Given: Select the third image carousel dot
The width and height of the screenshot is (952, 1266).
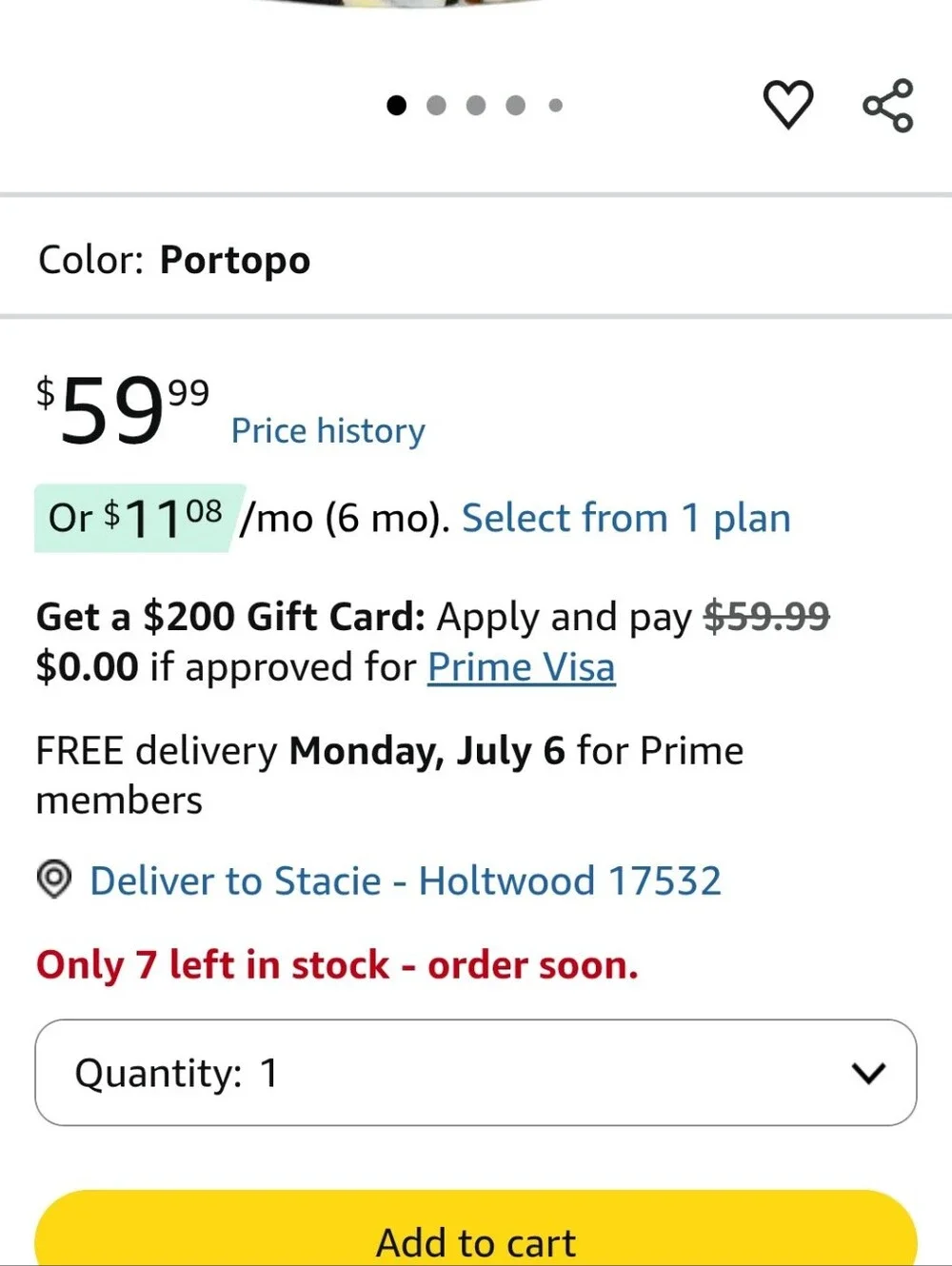Looking at the screenshot, I should coord(476,105).
